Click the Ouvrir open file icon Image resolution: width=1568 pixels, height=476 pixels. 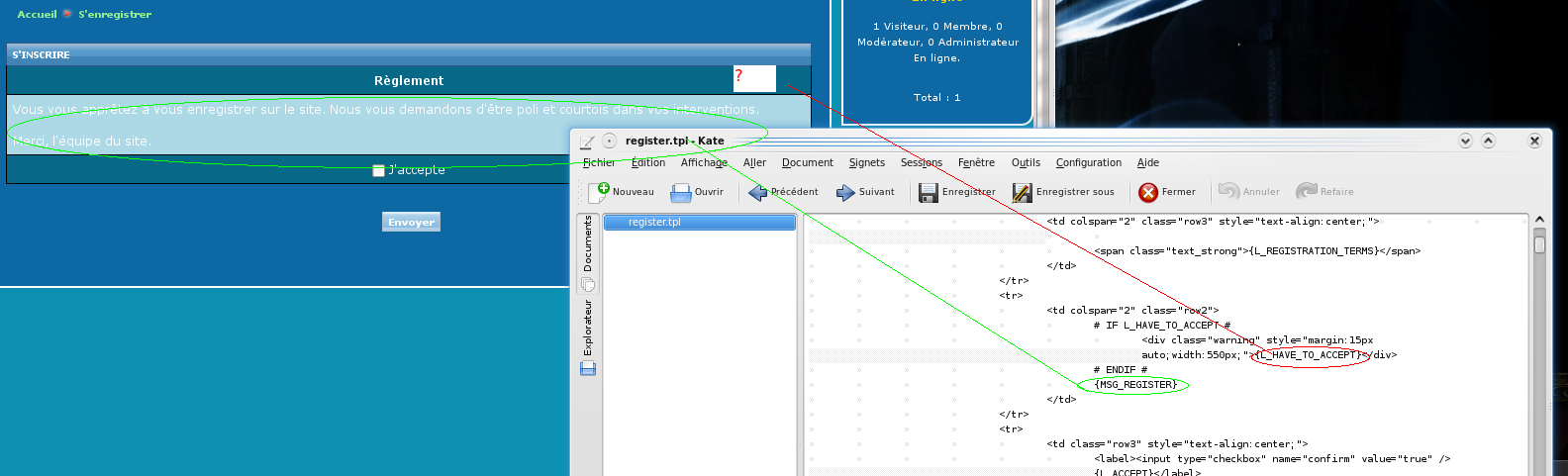pyautogui.click(x=680, y=192)
